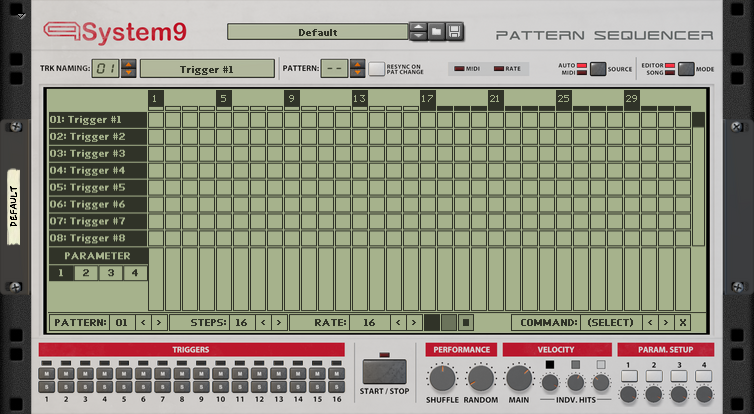Collapse the device with the fold arrow
Viewport: 754px width, 414px height.
tap(21, 16)
